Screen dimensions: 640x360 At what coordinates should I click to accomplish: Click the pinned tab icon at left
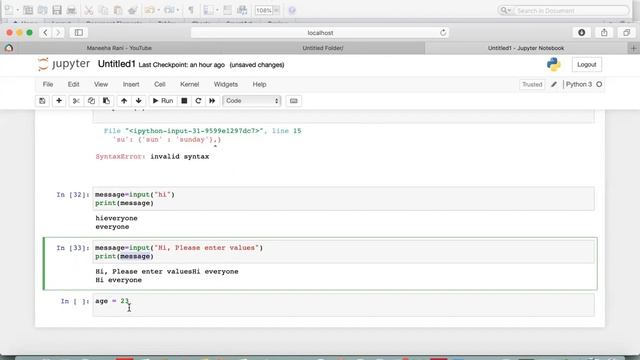[9, 48]
